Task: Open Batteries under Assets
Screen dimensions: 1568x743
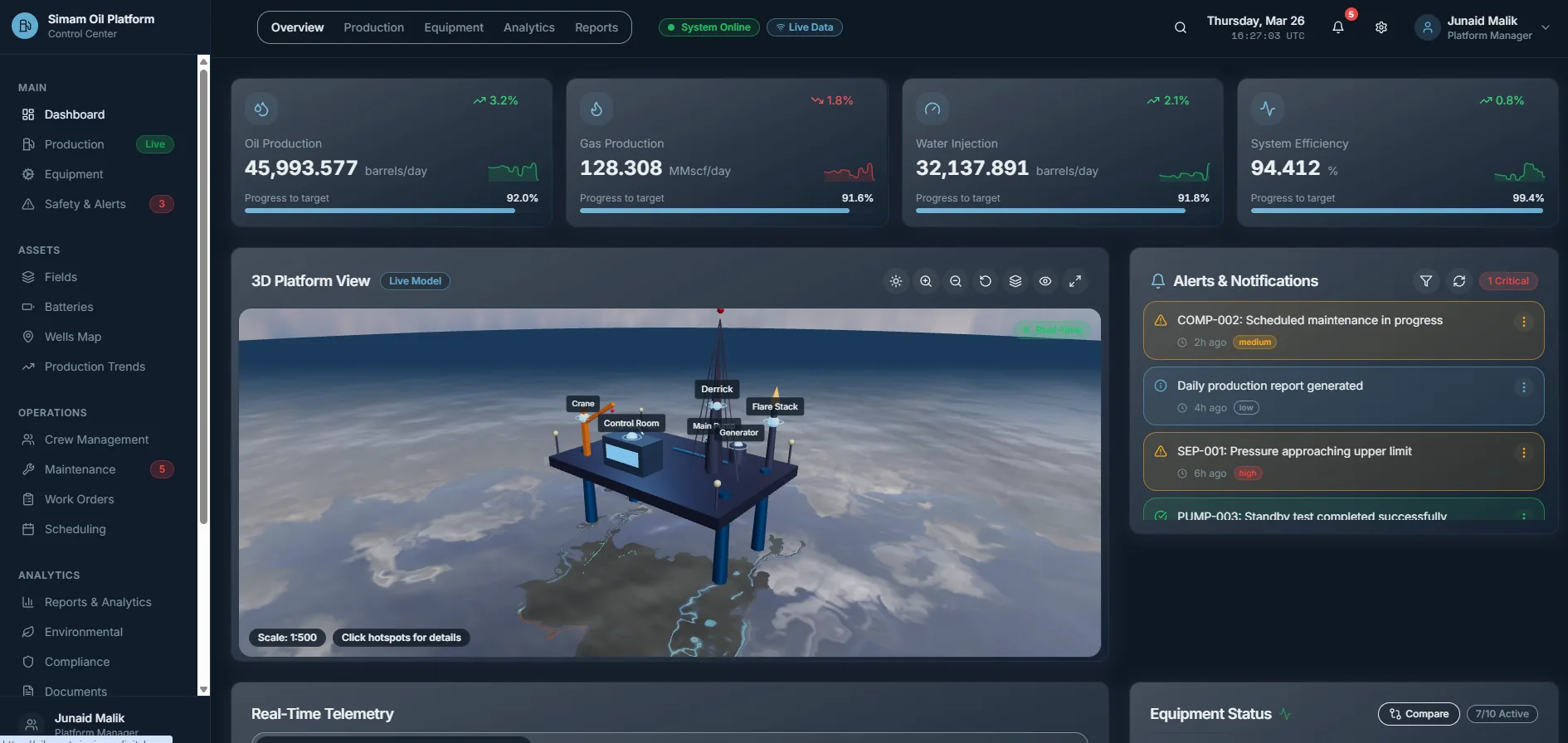Action: [x=100, y=307]
